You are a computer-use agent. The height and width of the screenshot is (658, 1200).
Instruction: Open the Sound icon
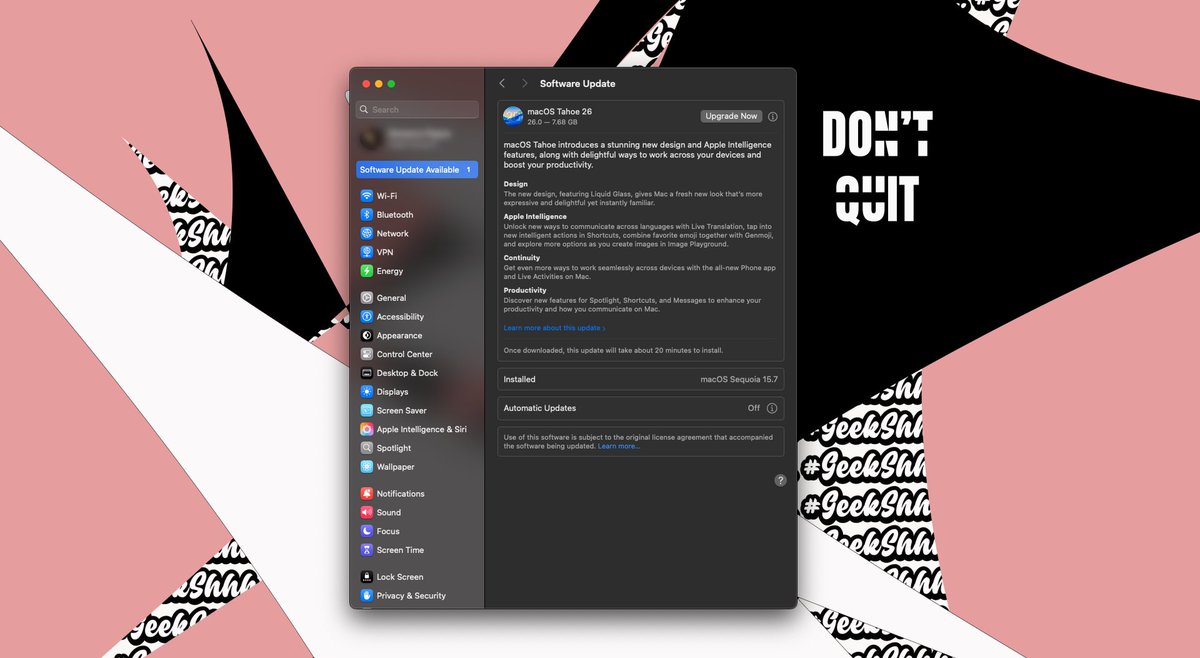[x=367, y=513]
